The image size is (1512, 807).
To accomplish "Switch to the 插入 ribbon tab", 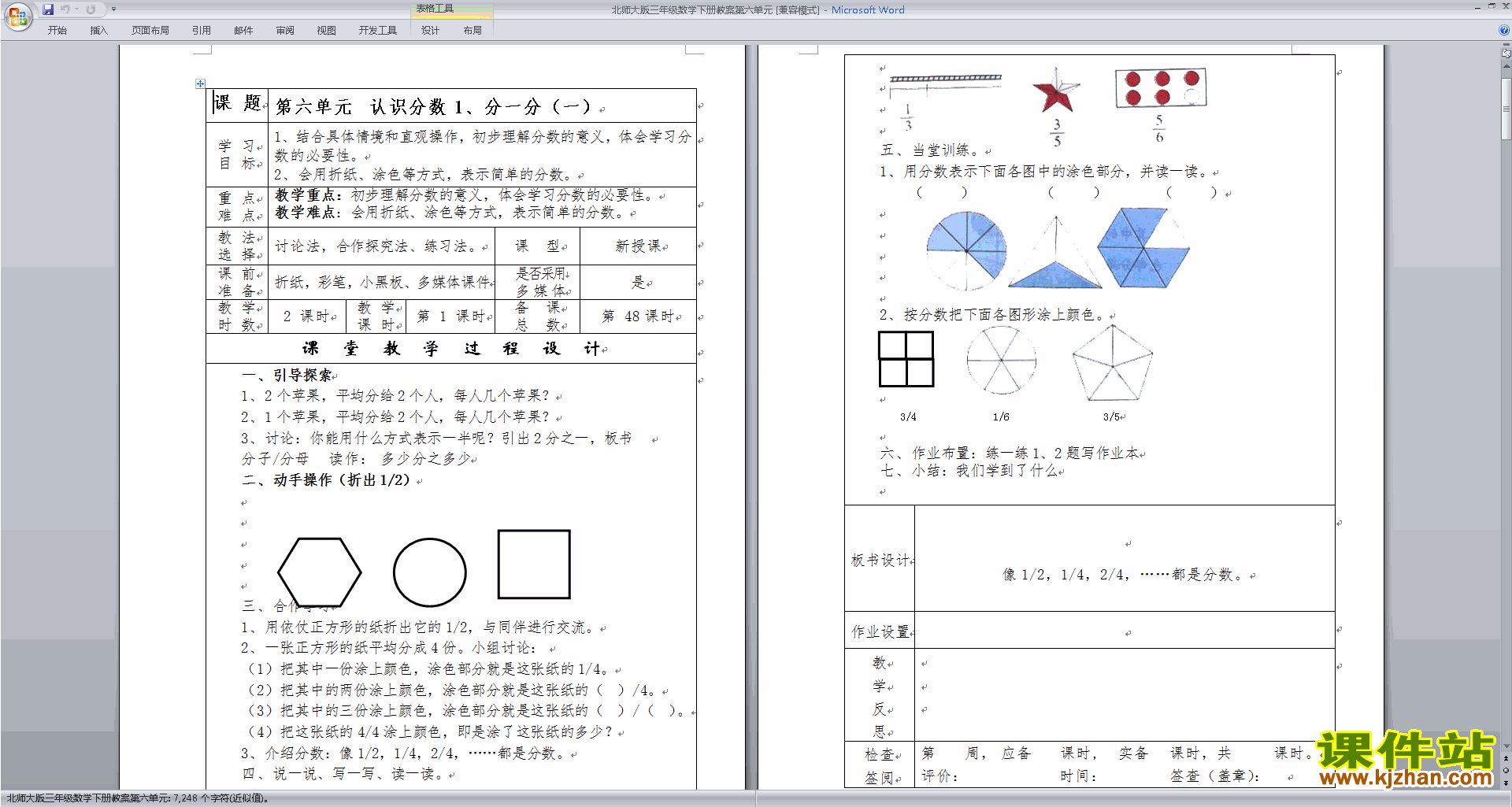I will click(98, 30).
